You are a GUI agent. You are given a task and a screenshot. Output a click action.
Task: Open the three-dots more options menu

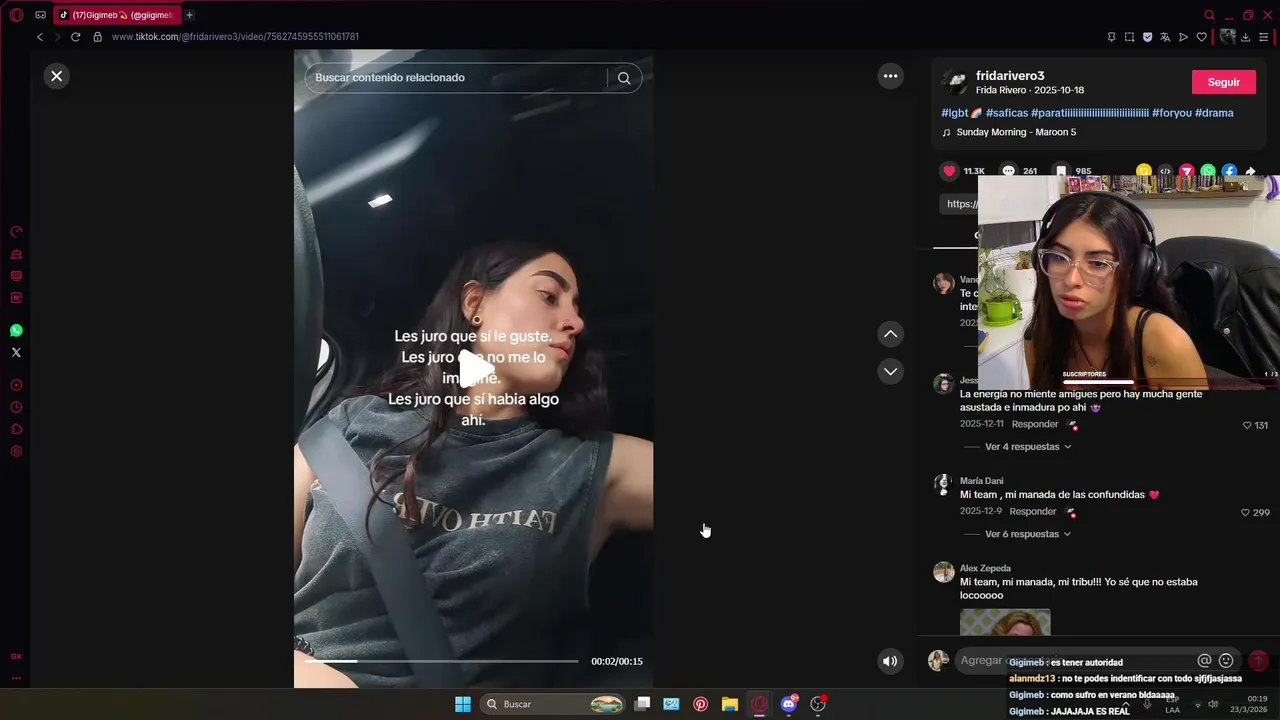coord(890,76)
